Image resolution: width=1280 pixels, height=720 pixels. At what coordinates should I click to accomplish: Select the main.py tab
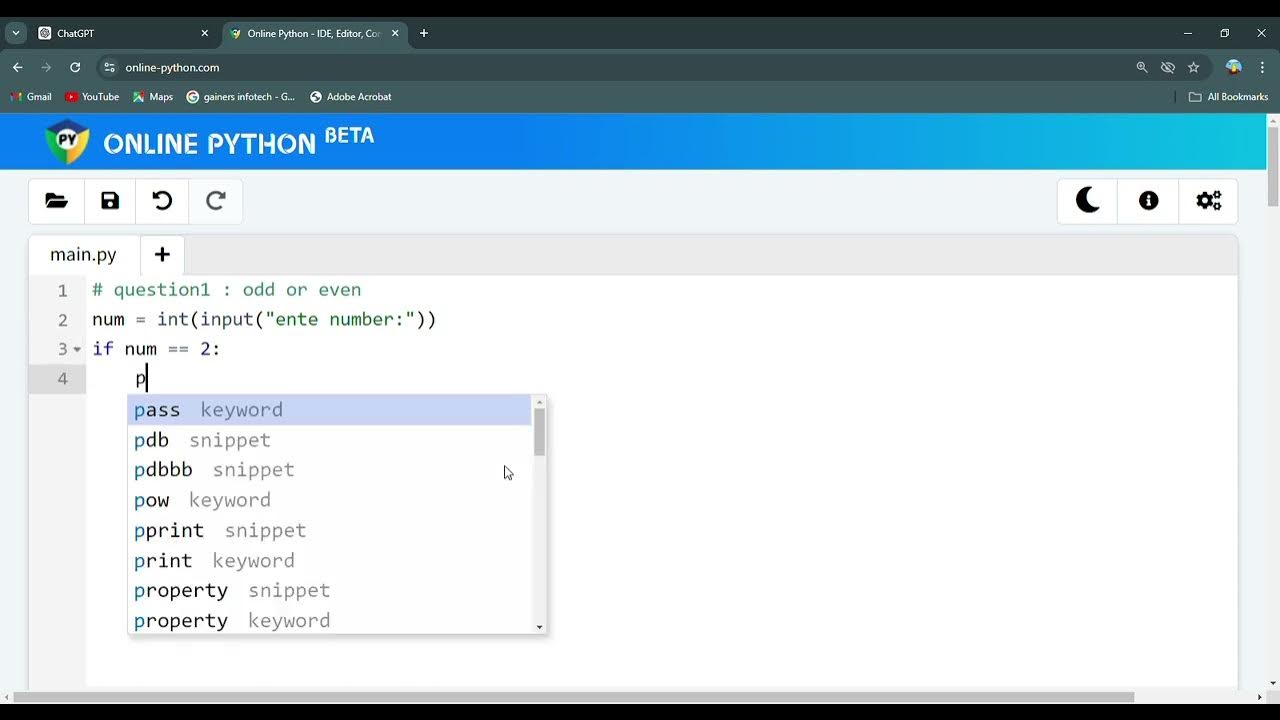(x=83, y=255)
